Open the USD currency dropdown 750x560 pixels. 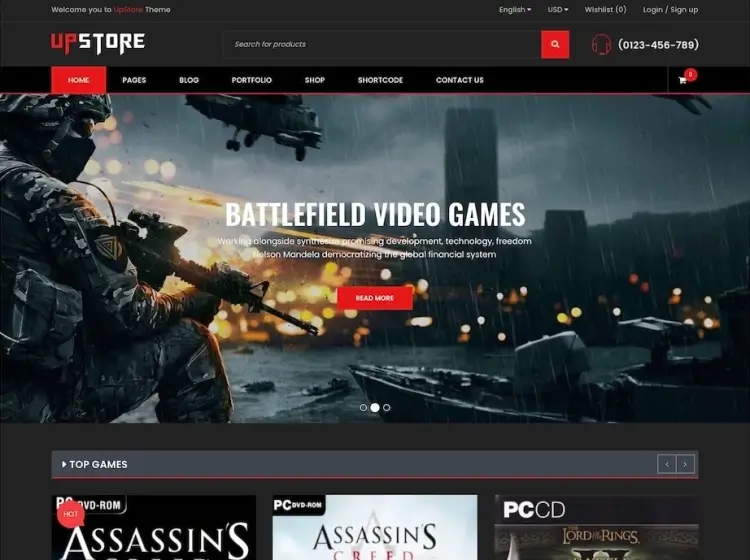tap(557, 10)
